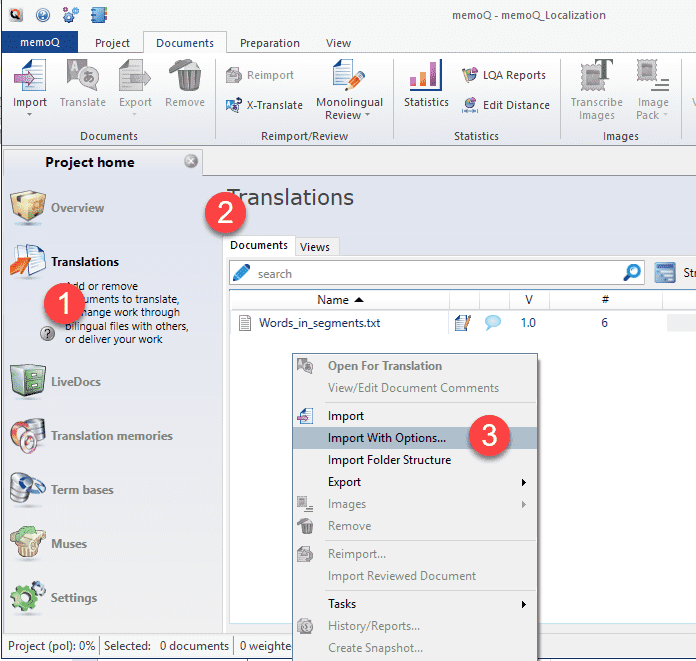
Task: Click the comment bubble icon for Words_in_segments.txt
Action: click(493, 323)
